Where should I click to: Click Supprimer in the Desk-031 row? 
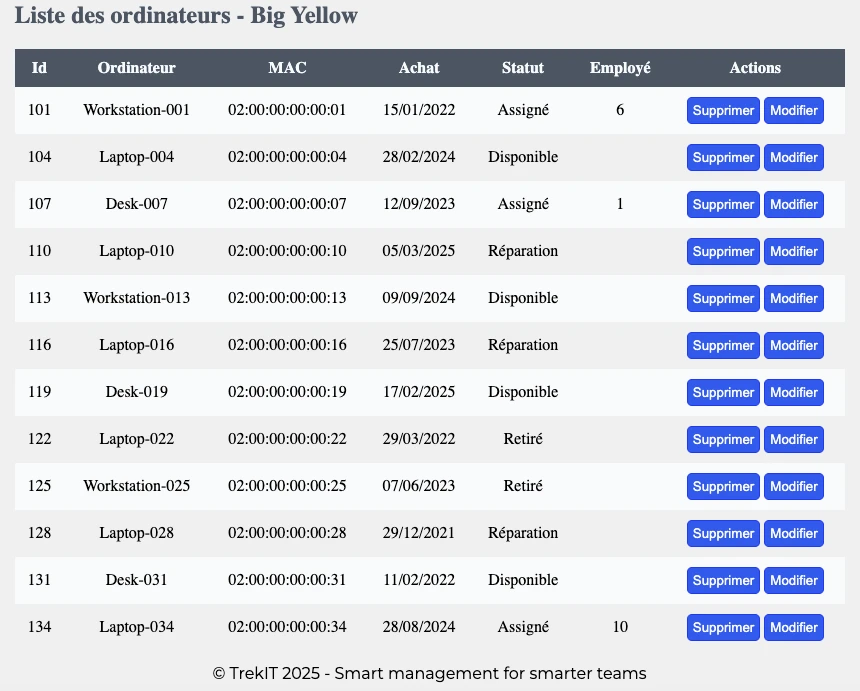pos(723,580)
